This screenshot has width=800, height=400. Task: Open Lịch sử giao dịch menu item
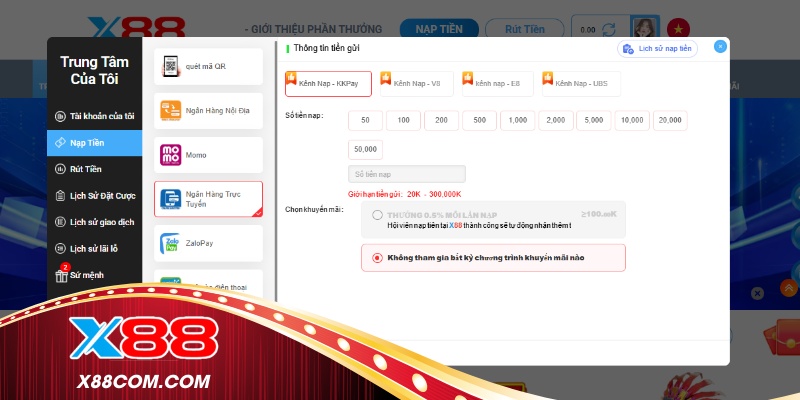tap(94, 222)
